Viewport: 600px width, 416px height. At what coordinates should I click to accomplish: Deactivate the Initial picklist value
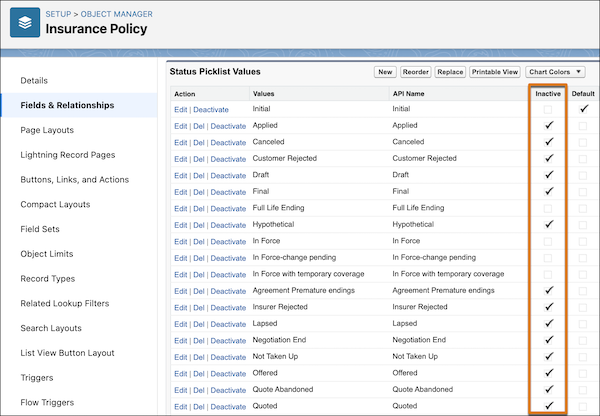point(211,109)
